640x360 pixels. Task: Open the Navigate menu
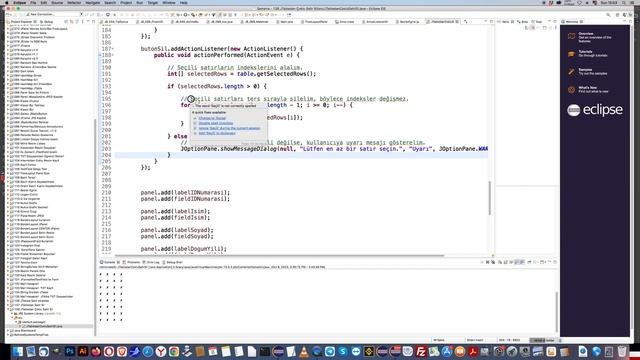(x=93, y=2)
